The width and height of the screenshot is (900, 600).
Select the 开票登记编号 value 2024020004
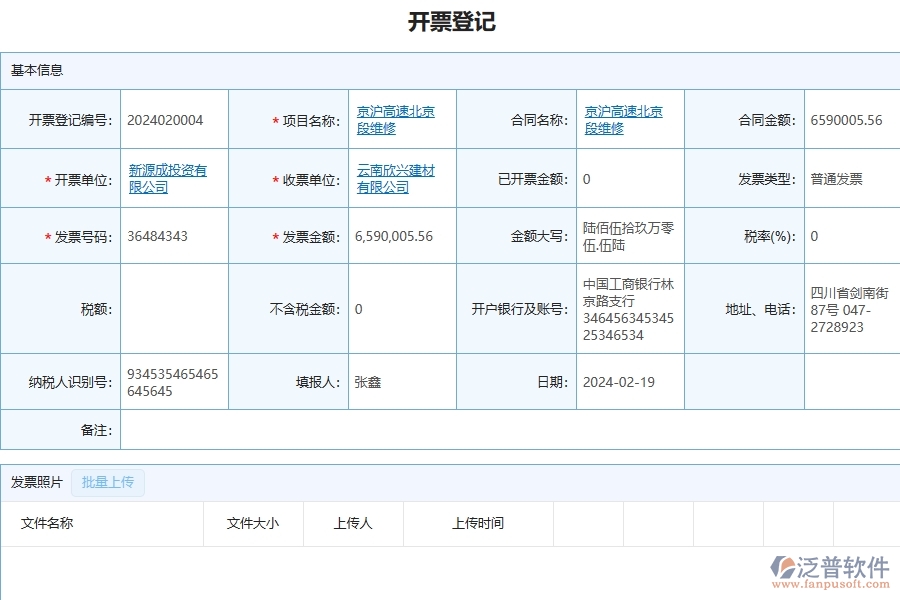click(x=174, y=118)
